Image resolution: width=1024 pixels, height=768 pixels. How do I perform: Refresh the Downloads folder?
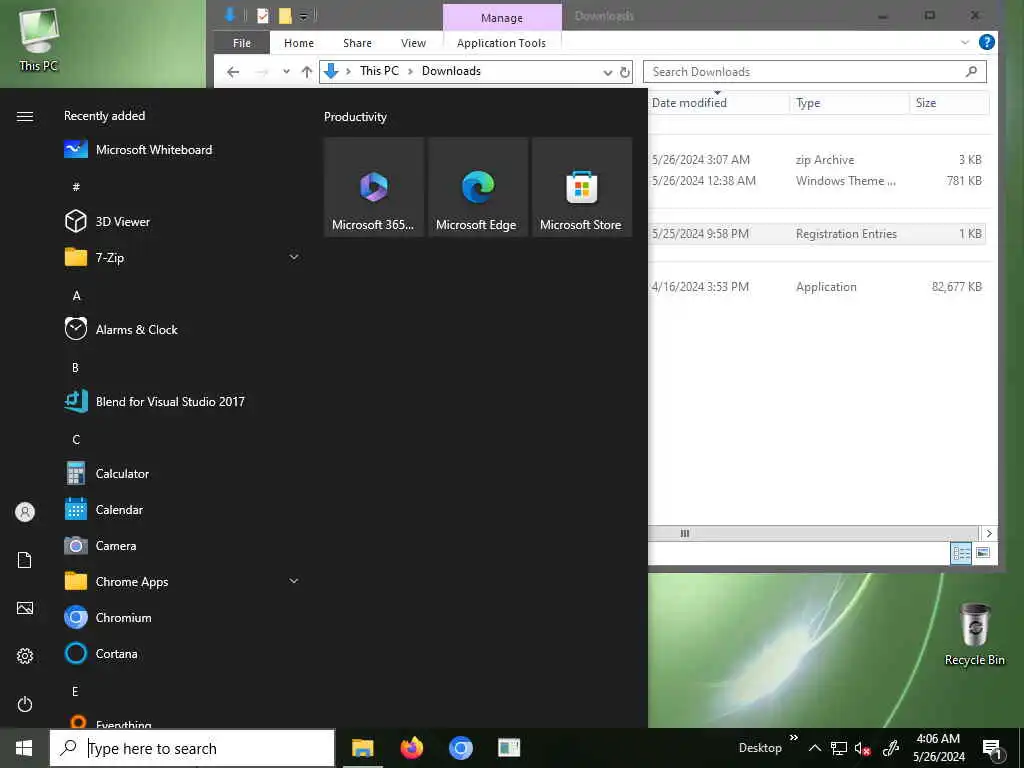[624, 72]
